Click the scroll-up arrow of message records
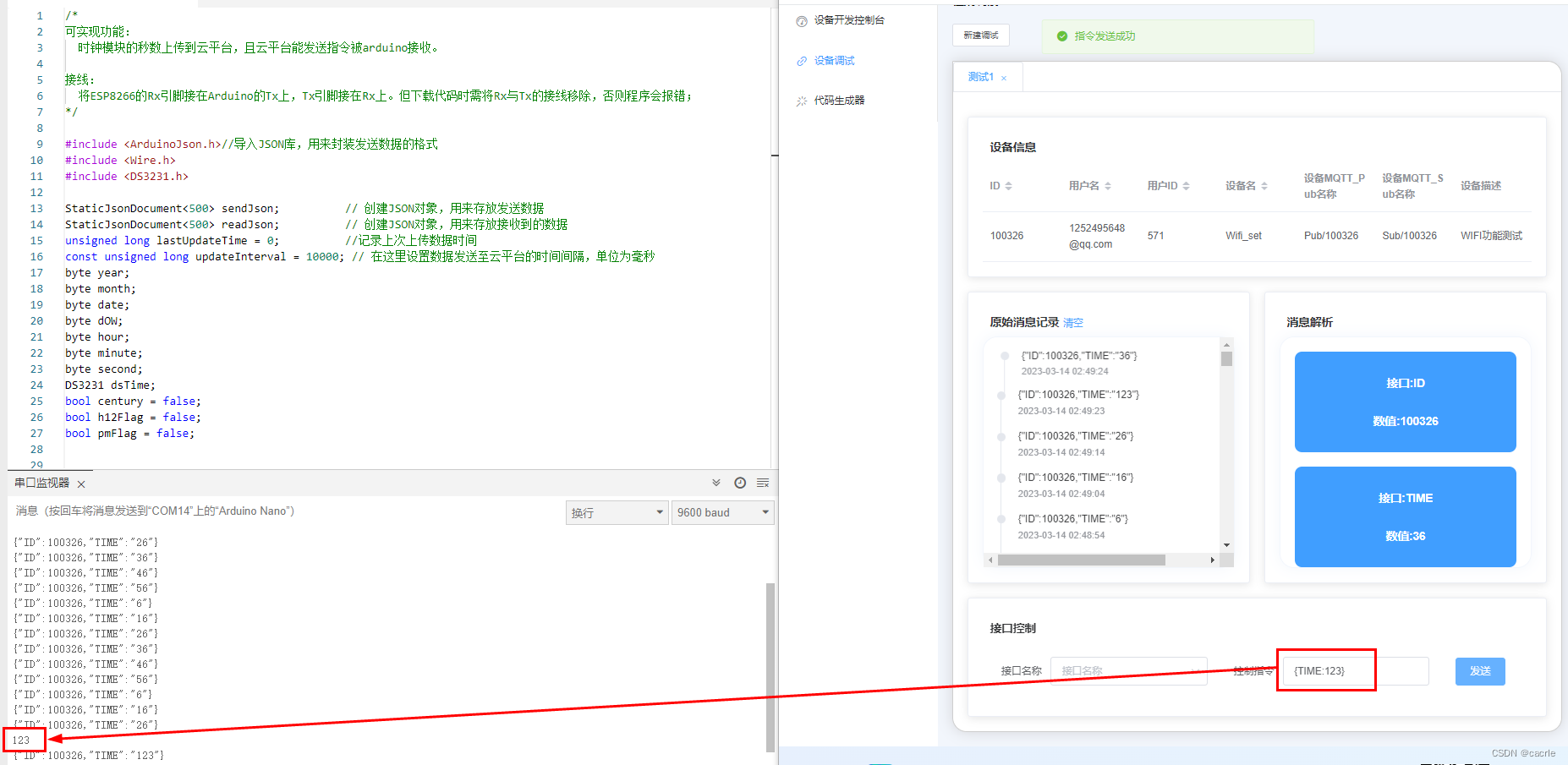 pyautogui.click(x=1226, y=344)
